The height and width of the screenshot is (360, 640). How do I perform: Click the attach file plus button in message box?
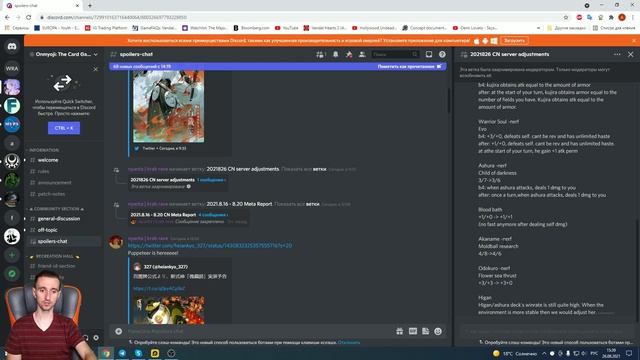[118, 331]
